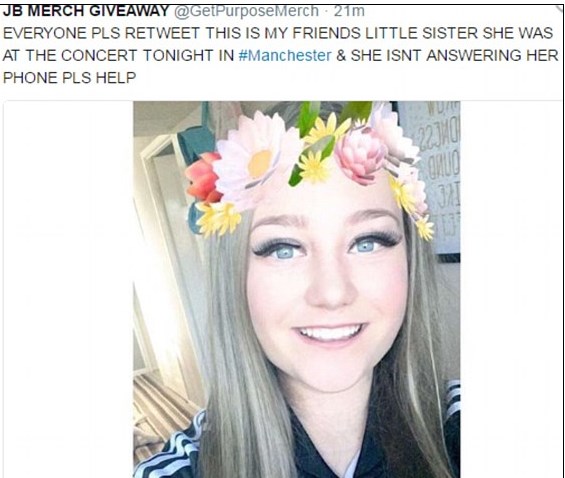Click the red tulip on the crown
The width and height of the screenshot is (565, 478).
(x=203, y=178)
